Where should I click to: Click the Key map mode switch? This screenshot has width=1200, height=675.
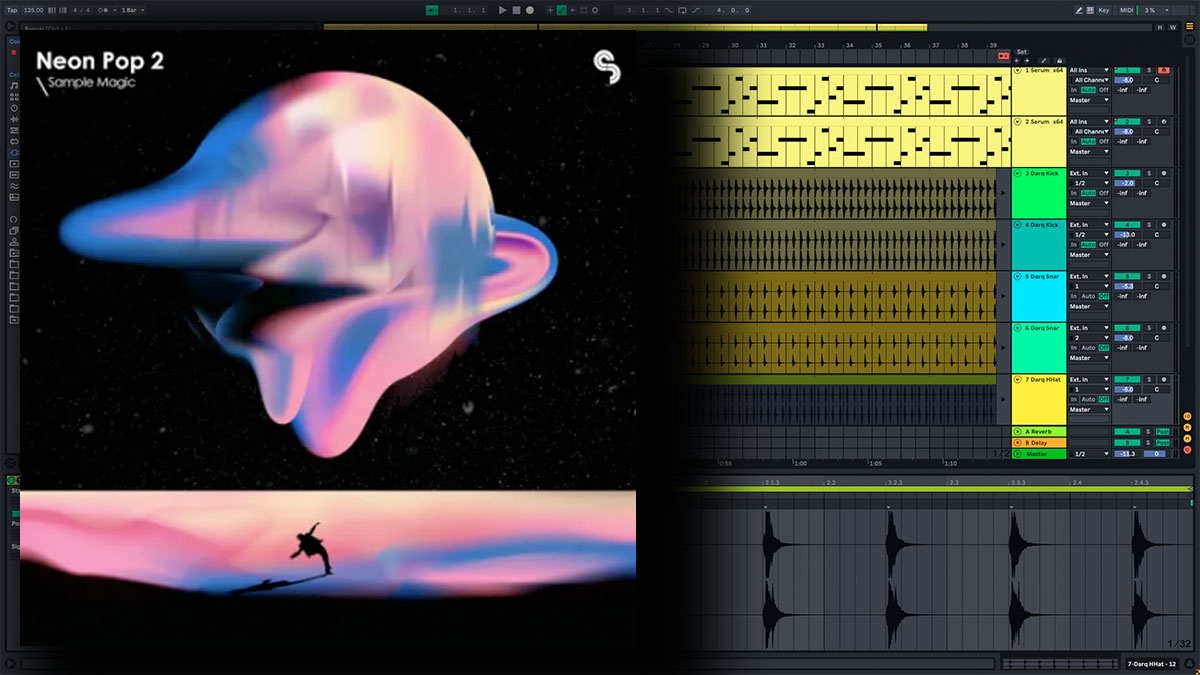[x=1104, y=10]
